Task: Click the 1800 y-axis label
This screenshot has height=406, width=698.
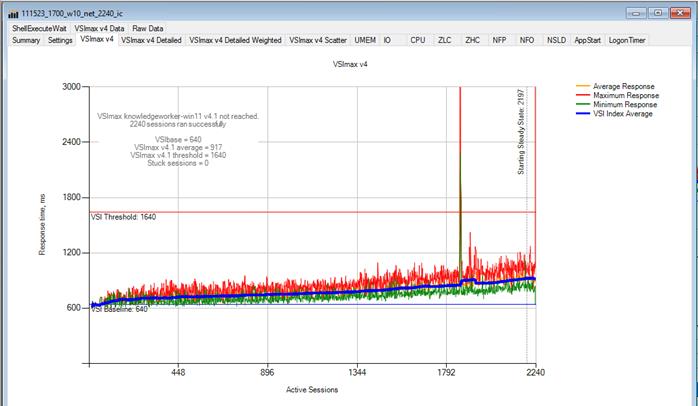Action: tap(71, 197)
